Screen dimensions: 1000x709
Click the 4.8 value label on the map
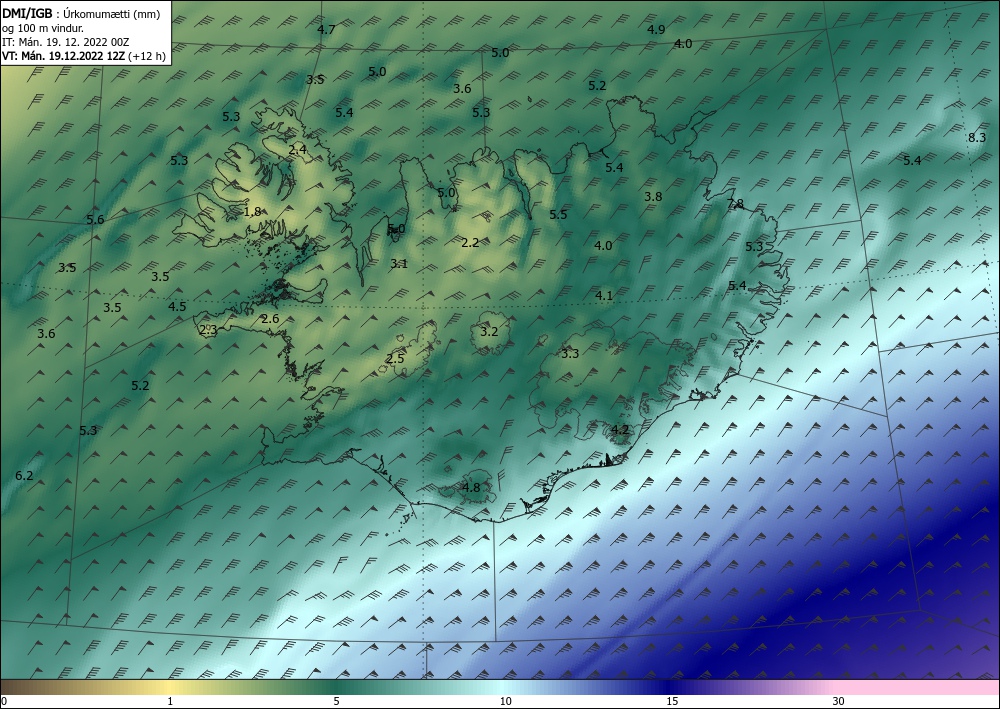coord(471,488)
